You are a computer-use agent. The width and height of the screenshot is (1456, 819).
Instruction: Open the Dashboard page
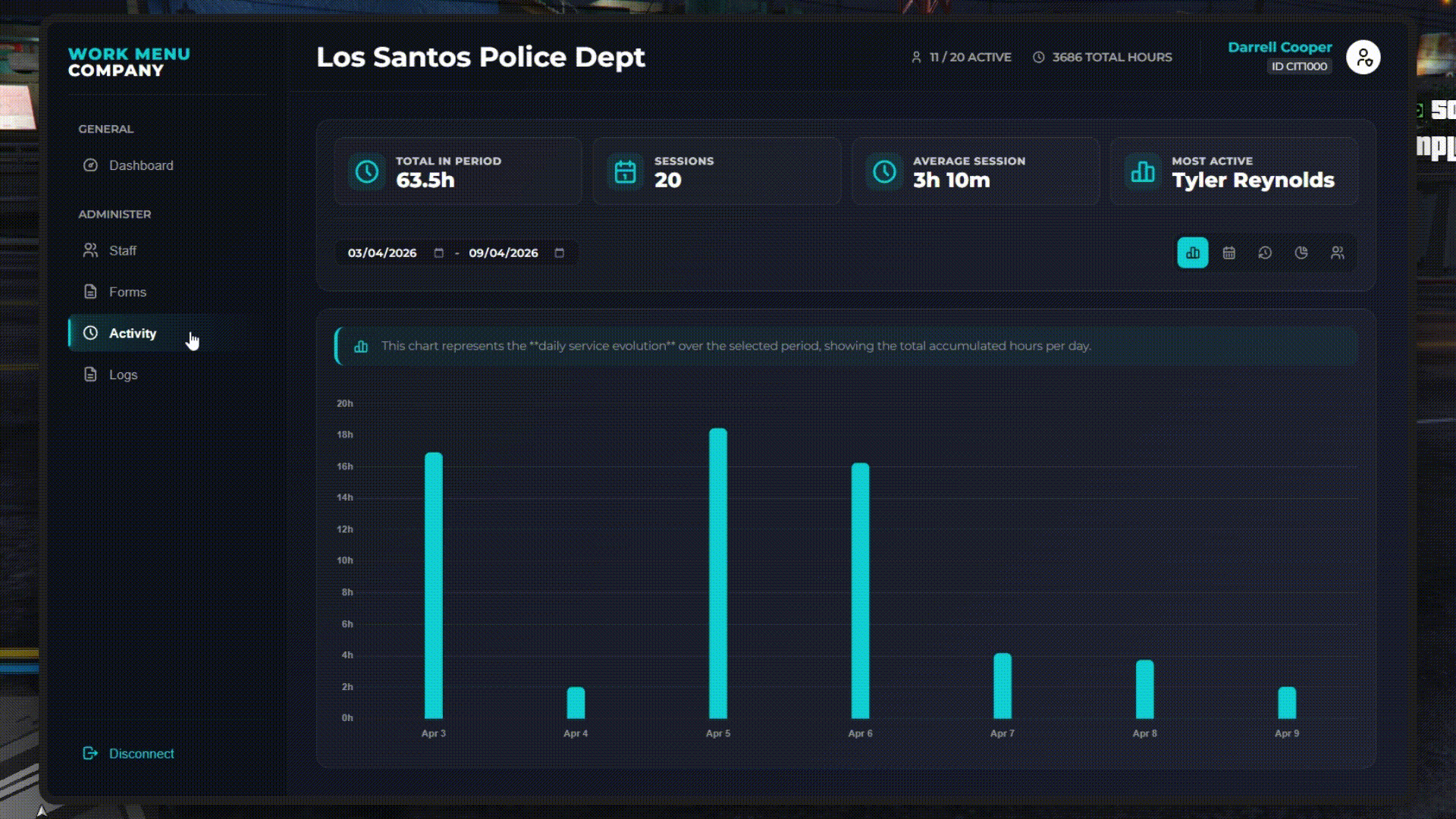(140, 165)
